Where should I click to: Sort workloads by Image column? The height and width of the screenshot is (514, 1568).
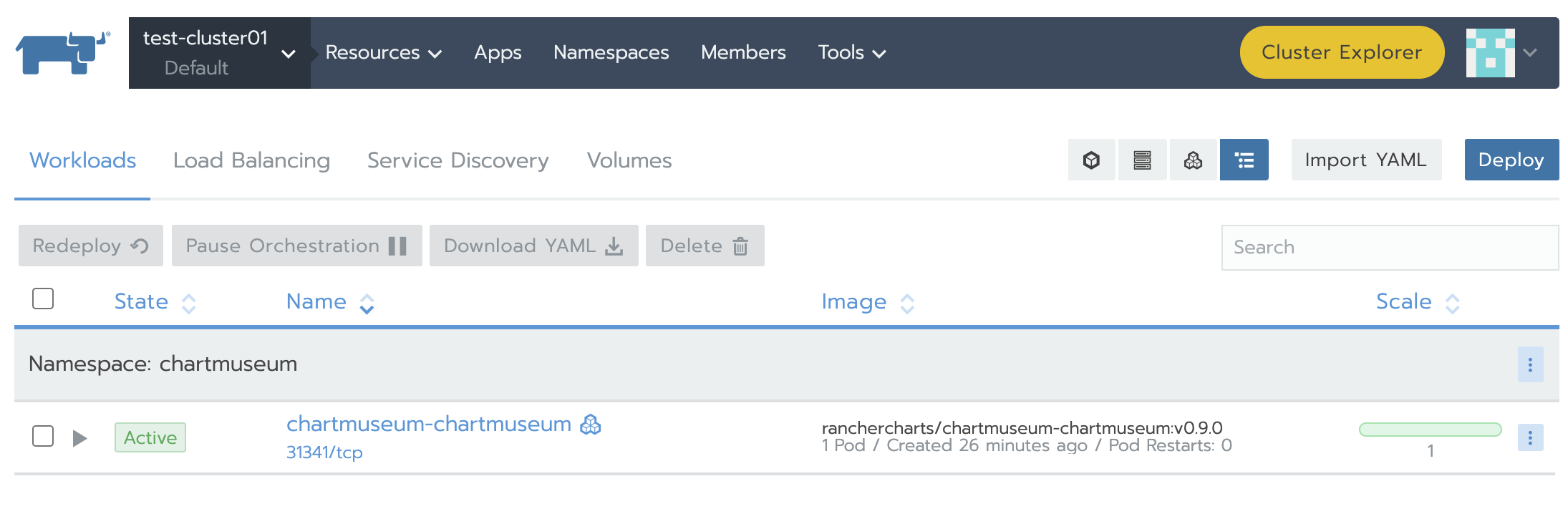pos(868,302)
